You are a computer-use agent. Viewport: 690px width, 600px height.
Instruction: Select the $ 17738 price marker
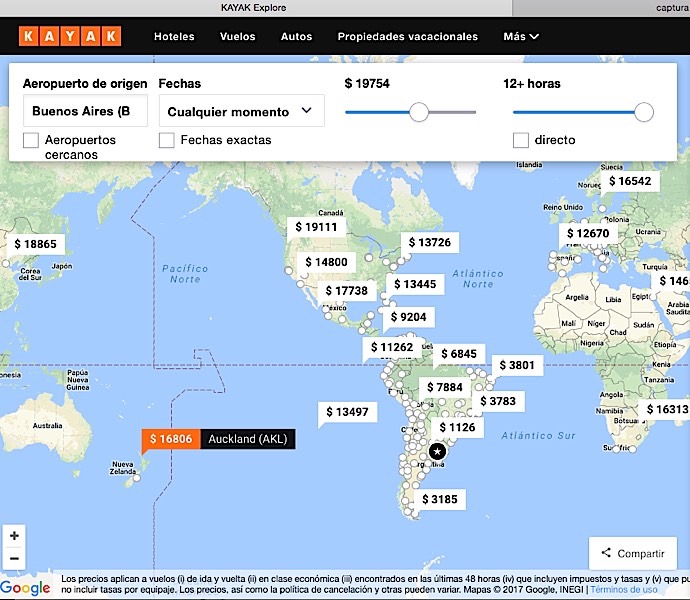[346, 291]
